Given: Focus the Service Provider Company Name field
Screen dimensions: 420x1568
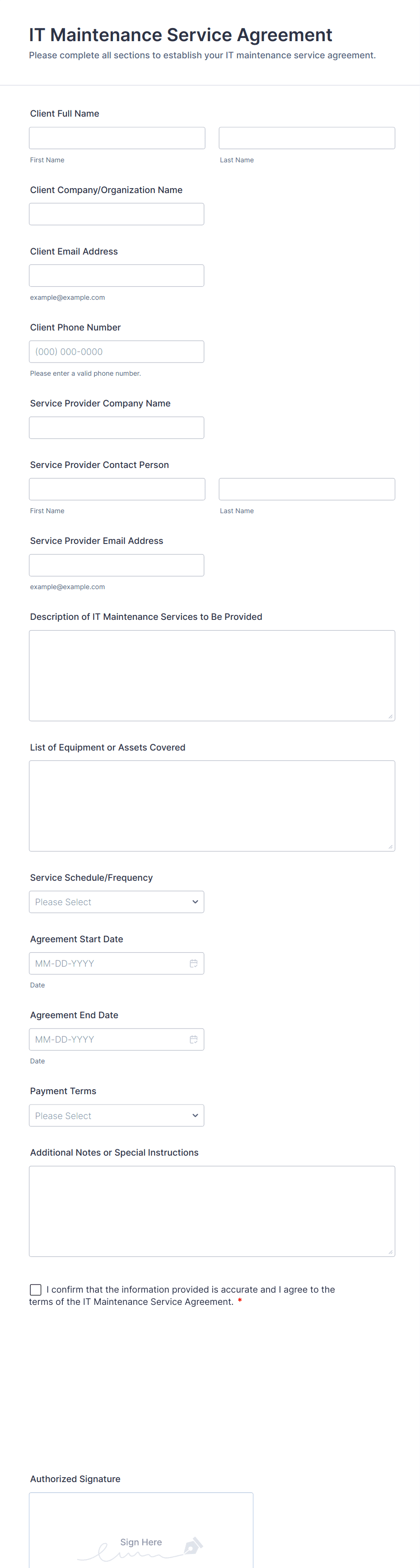Looking at the screenshot, I should pyautogui.click(x=117, y=428).
